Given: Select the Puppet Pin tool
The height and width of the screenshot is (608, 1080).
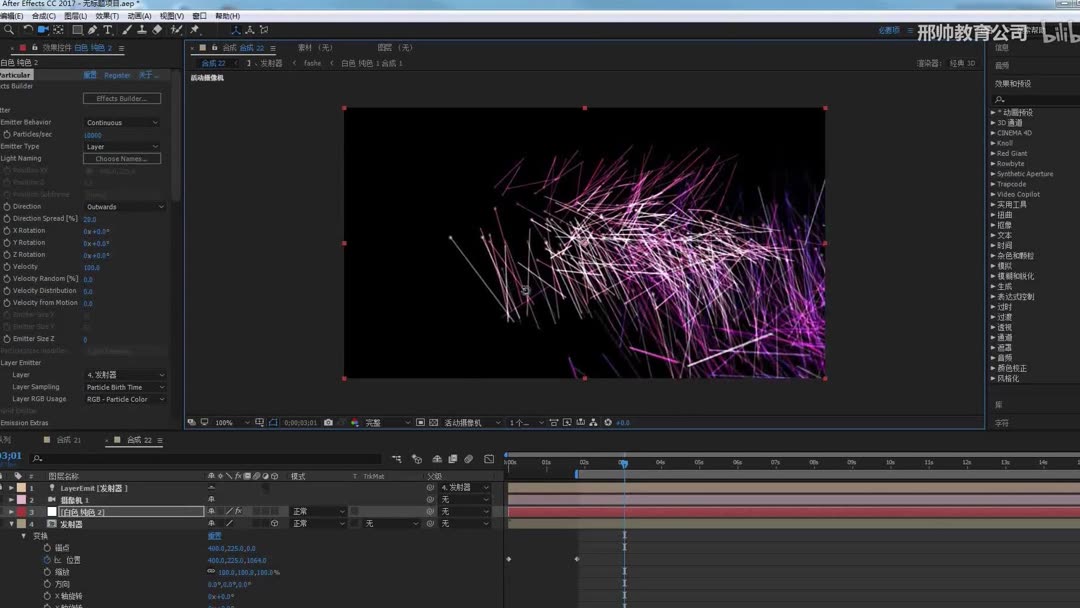Looking at the screenshot, I should pyautogui.click(x=194, y=30).
